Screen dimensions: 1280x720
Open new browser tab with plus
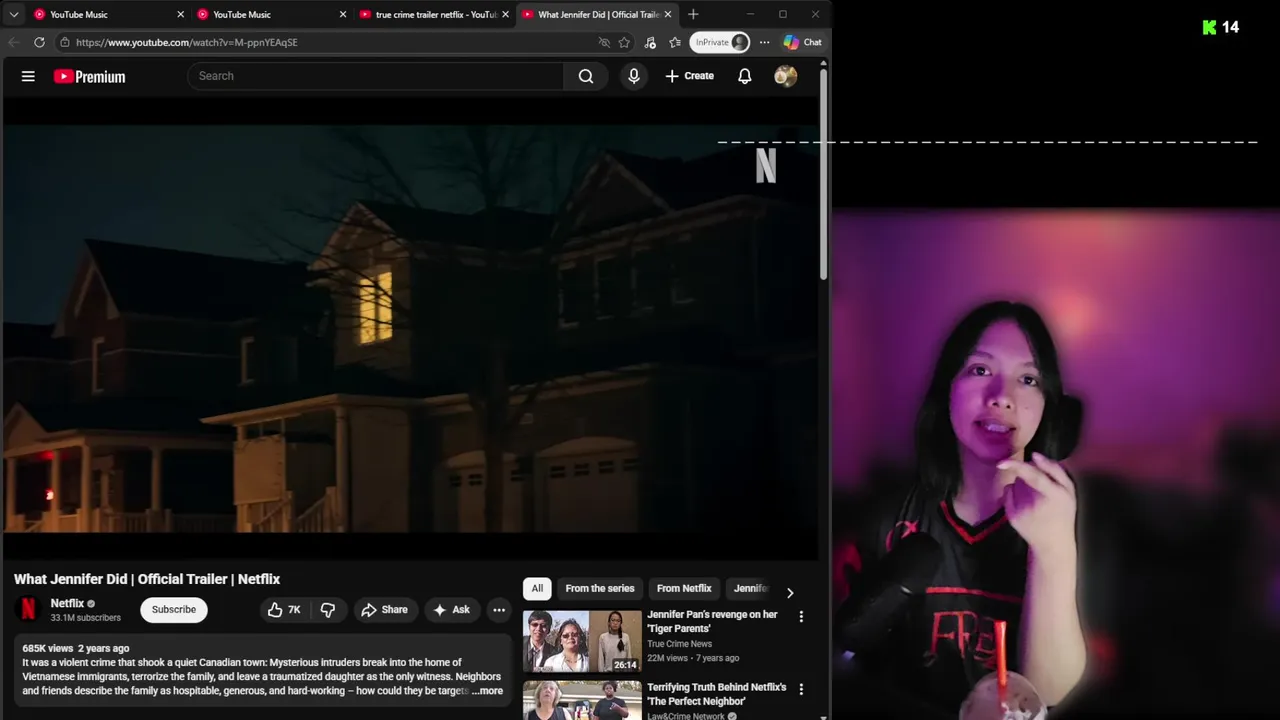tap(693, 14)
